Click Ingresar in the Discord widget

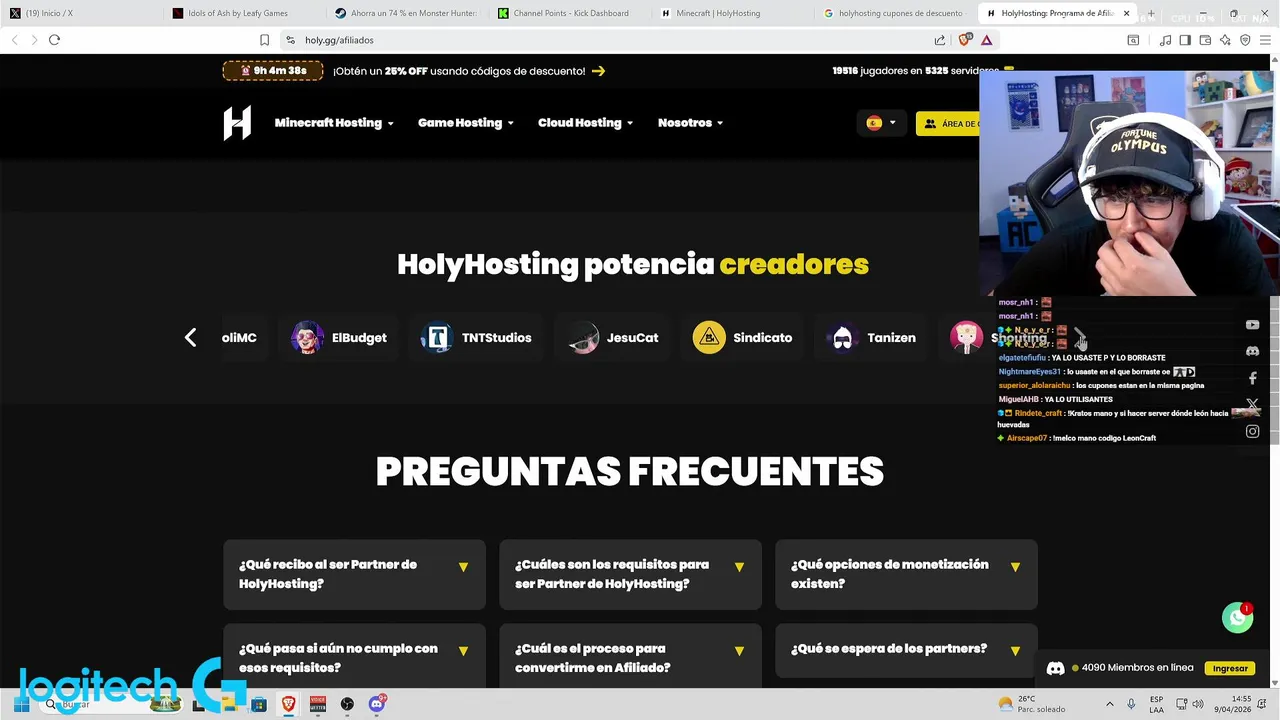[x=1230, y=668]
